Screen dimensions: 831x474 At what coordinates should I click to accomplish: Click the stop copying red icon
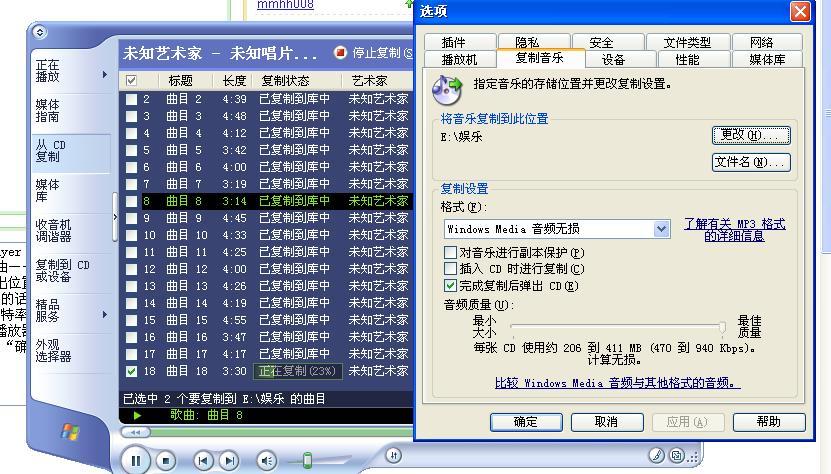click(x=340, y=52)
